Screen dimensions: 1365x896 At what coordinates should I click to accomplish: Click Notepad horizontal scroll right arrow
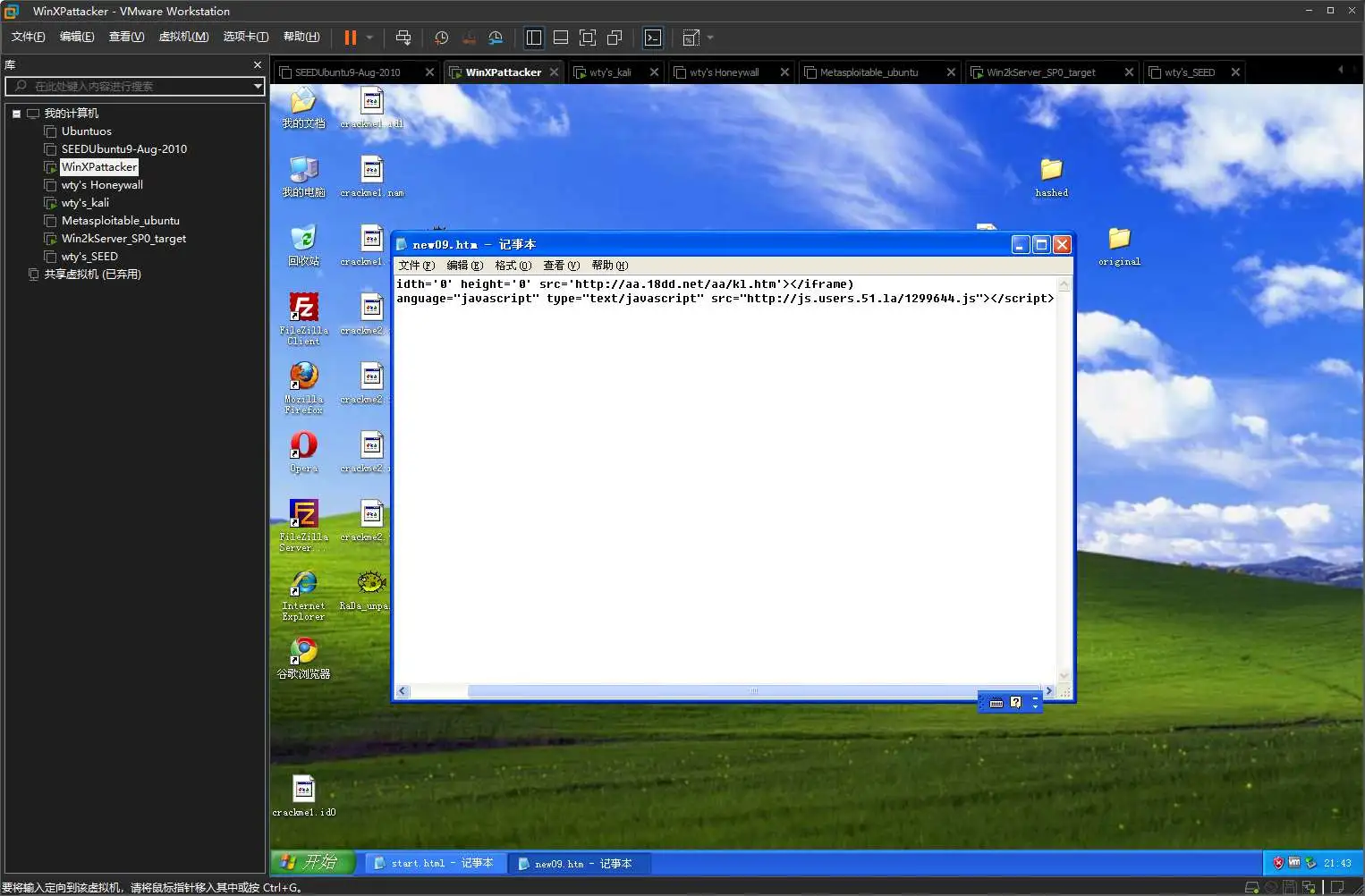click(x=1049, y=691)
